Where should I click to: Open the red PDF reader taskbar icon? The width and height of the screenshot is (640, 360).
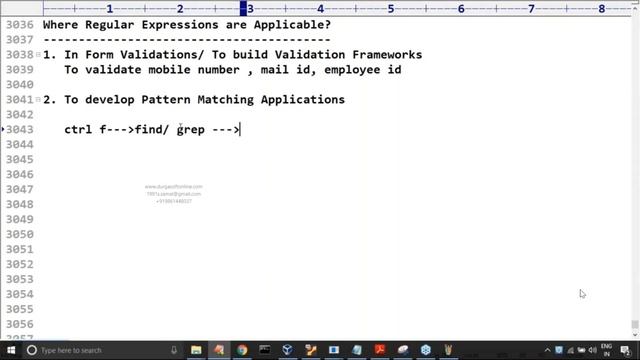[380, 350]
